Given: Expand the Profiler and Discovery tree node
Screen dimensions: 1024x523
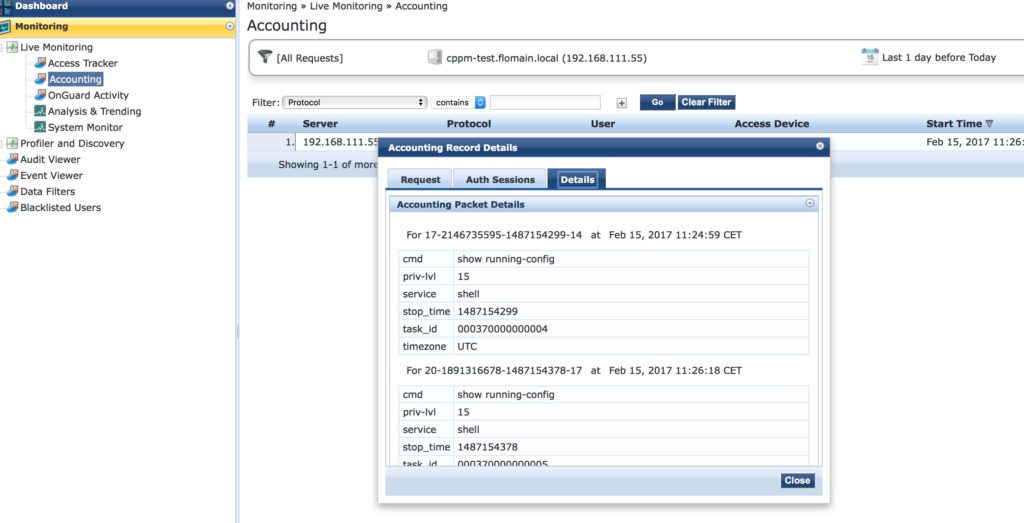Looking at the screenshot, I should tap(4, 143).
